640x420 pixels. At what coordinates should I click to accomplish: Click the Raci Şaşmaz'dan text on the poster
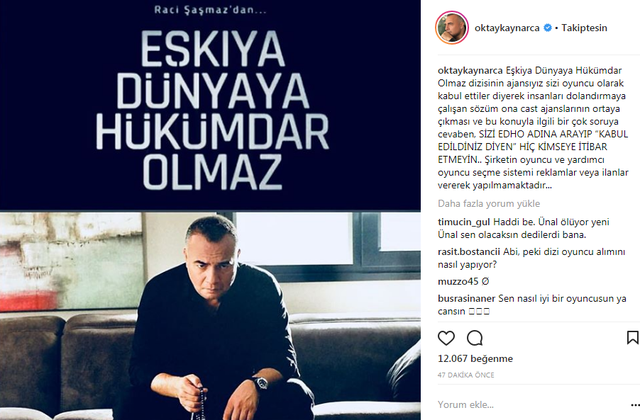tap(210, 9)
